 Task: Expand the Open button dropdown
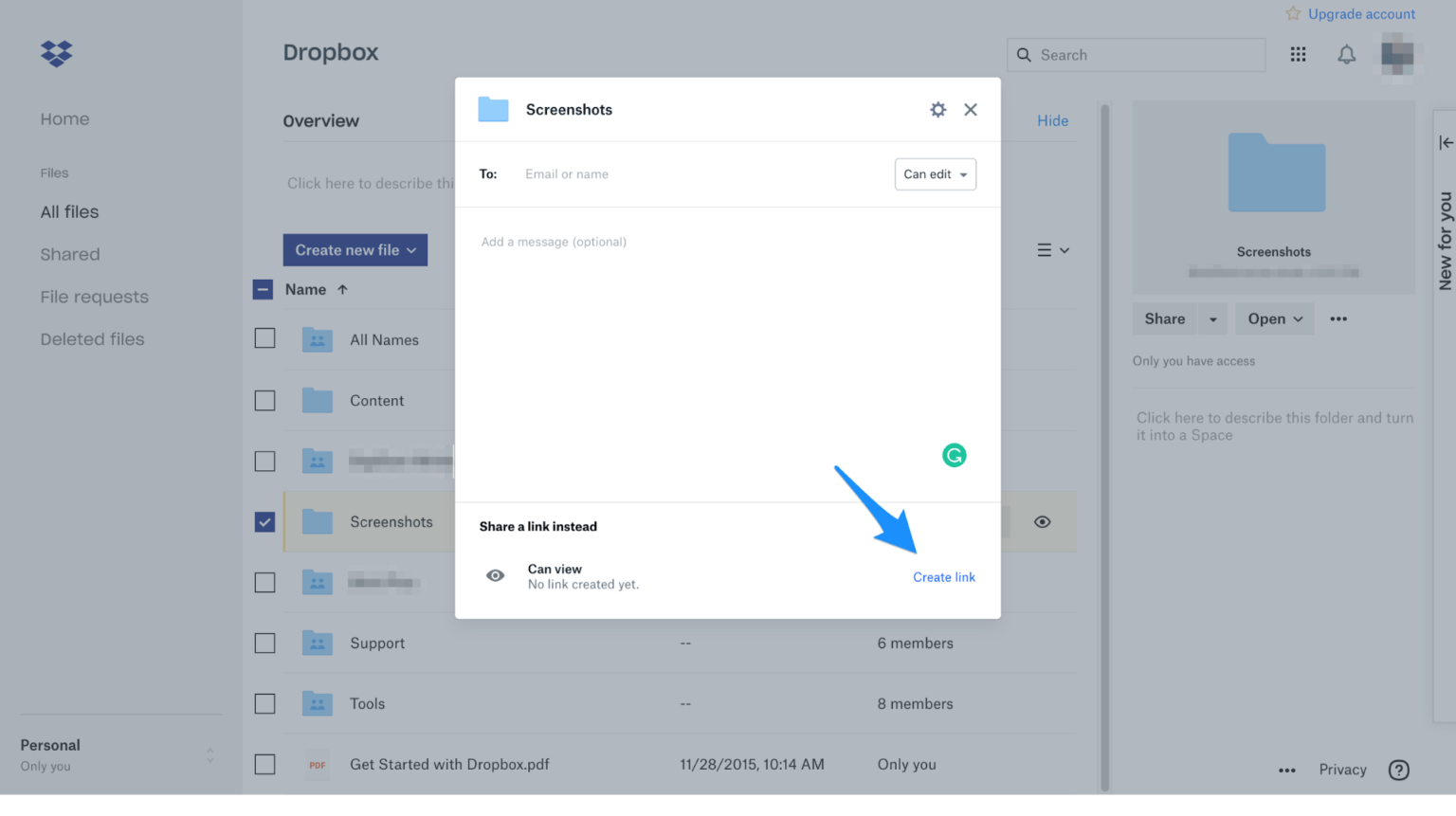(1275, 319)
